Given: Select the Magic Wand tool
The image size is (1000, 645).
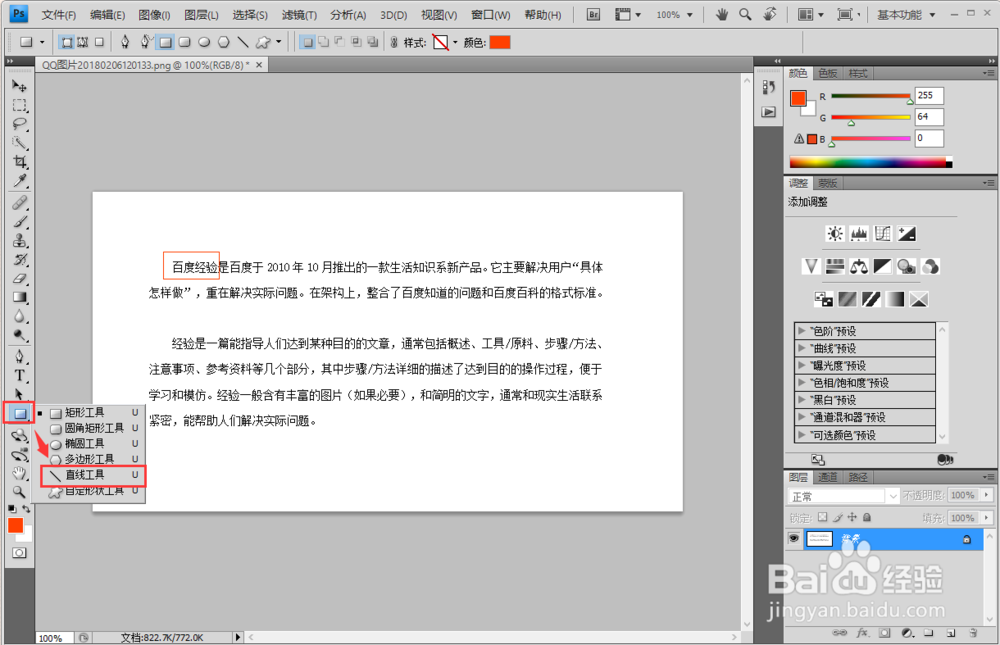Looking at the screenshot, I should 19,143.
